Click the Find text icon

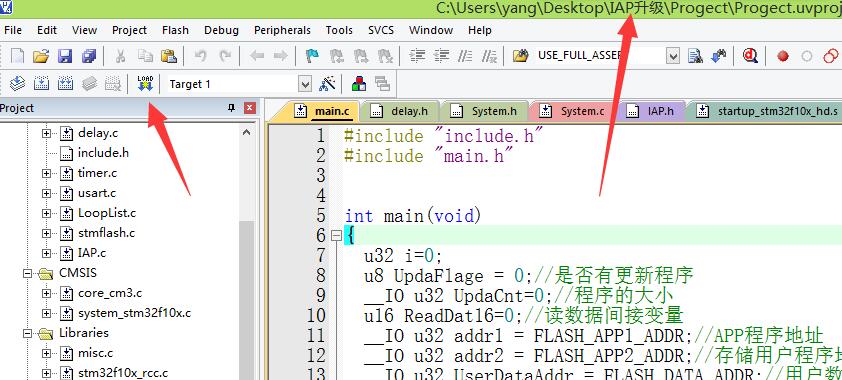point(695,56)
